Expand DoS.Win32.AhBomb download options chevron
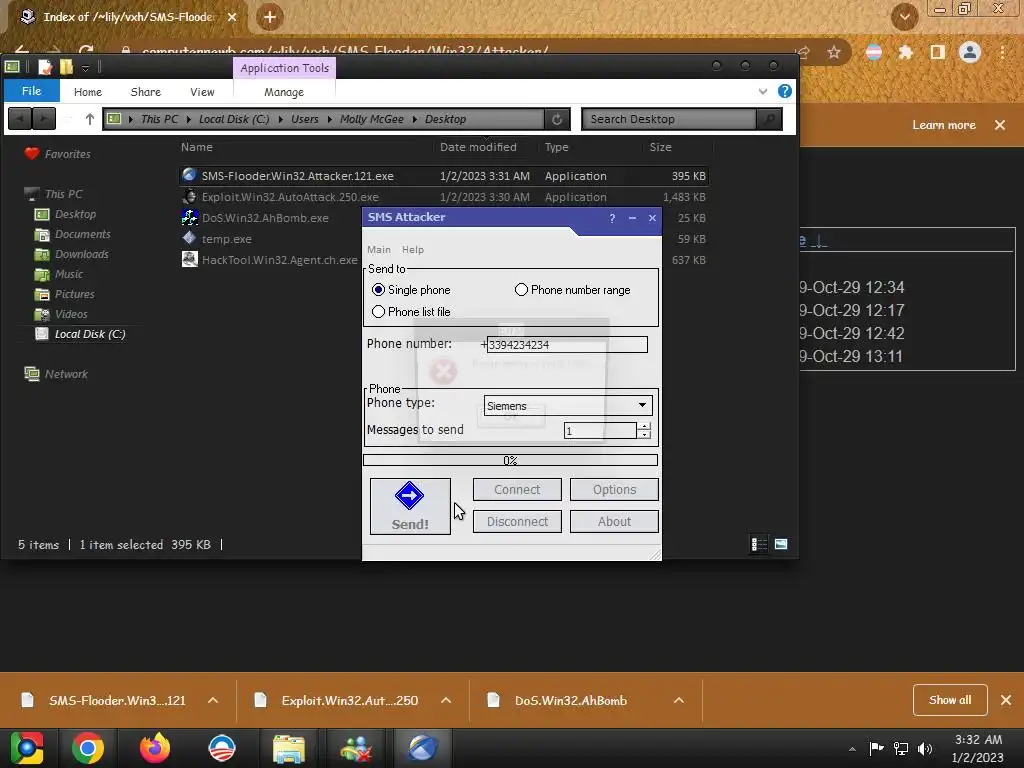 pyautogui.click(x=679, y=700)
